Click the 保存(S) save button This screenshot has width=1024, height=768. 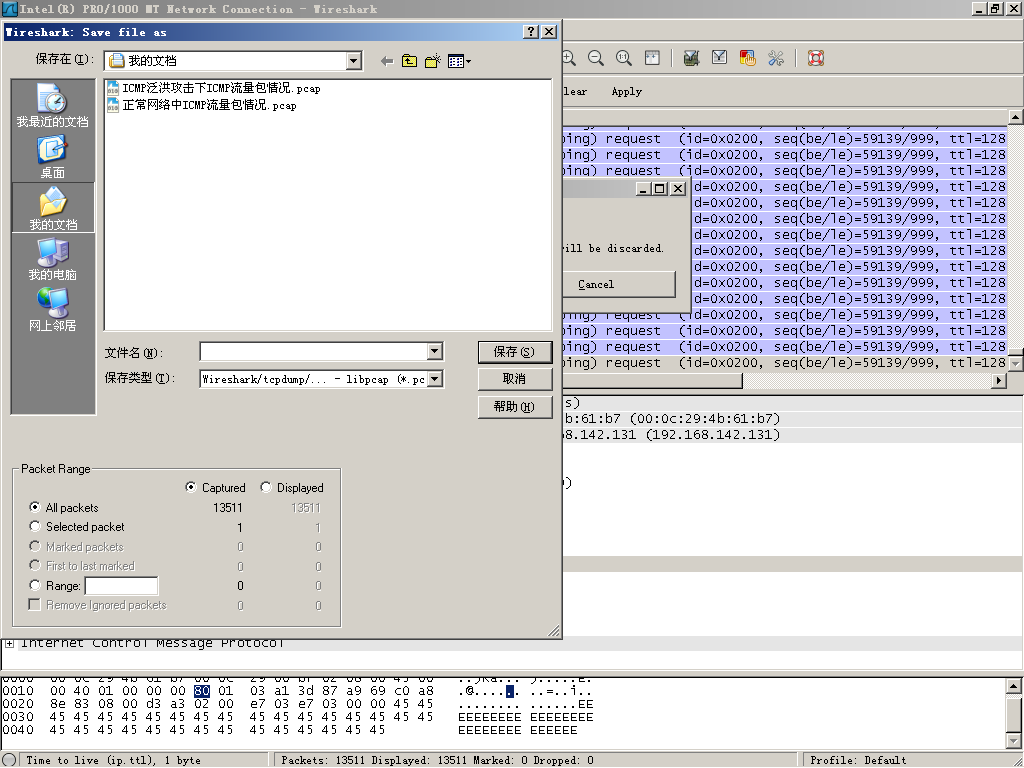515,352
